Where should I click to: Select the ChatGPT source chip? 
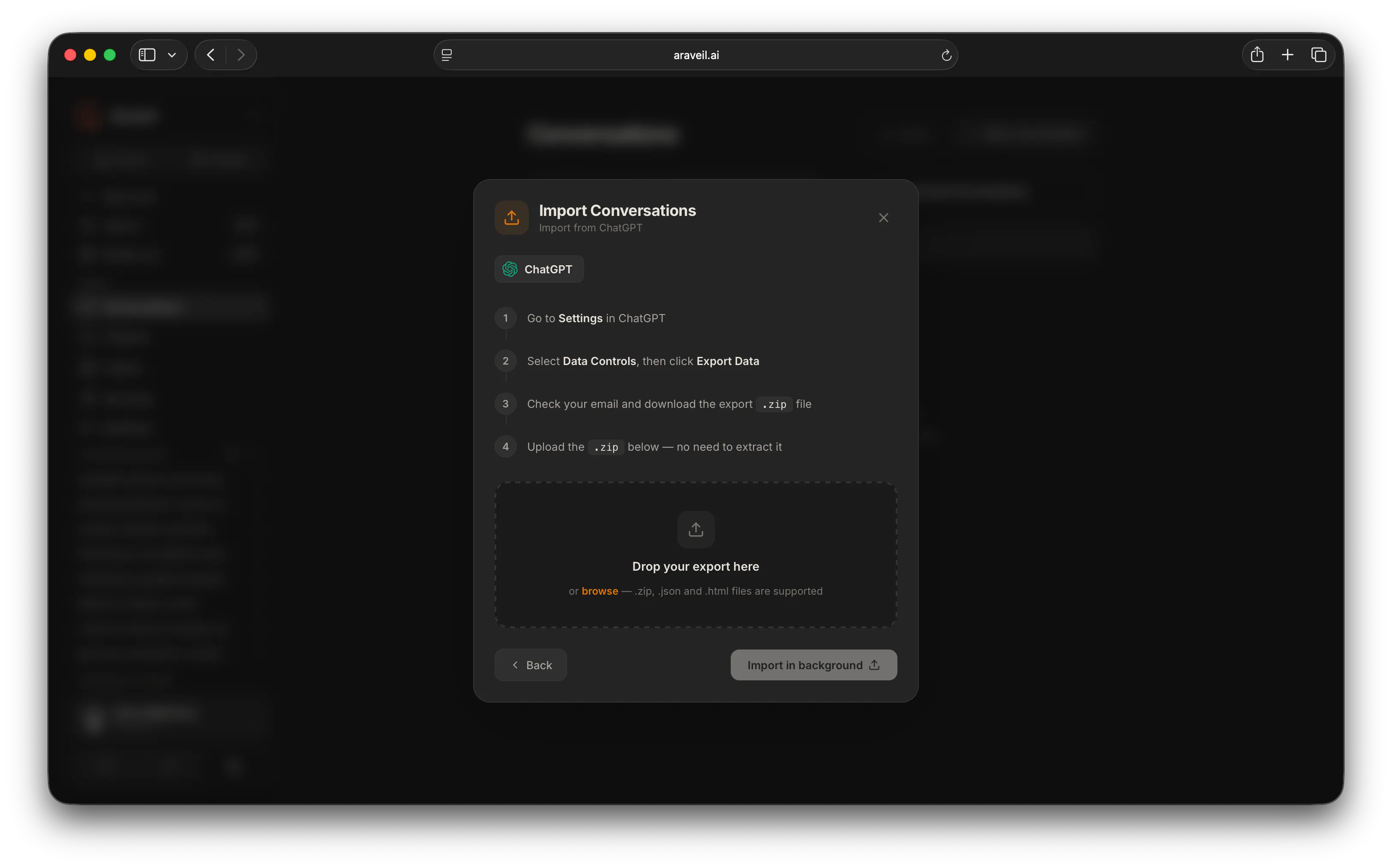tap(539, 269)
